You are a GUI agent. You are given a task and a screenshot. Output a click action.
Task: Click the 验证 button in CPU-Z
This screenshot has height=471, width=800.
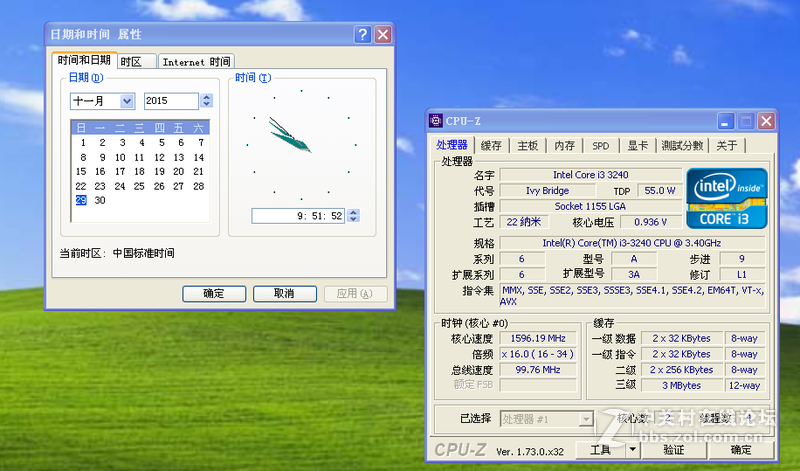[673, 450]
